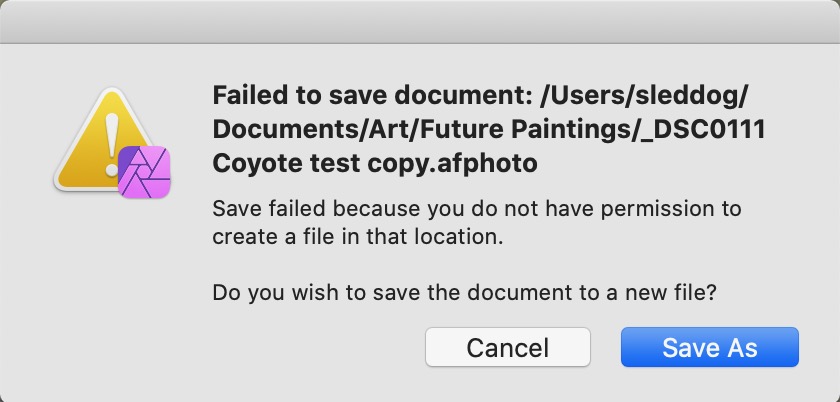Image resolution: width=840 pixels, height=402 pixels.
Task: Dismiss the dialog with the Cancel button
Action: [x=508, y=347]
